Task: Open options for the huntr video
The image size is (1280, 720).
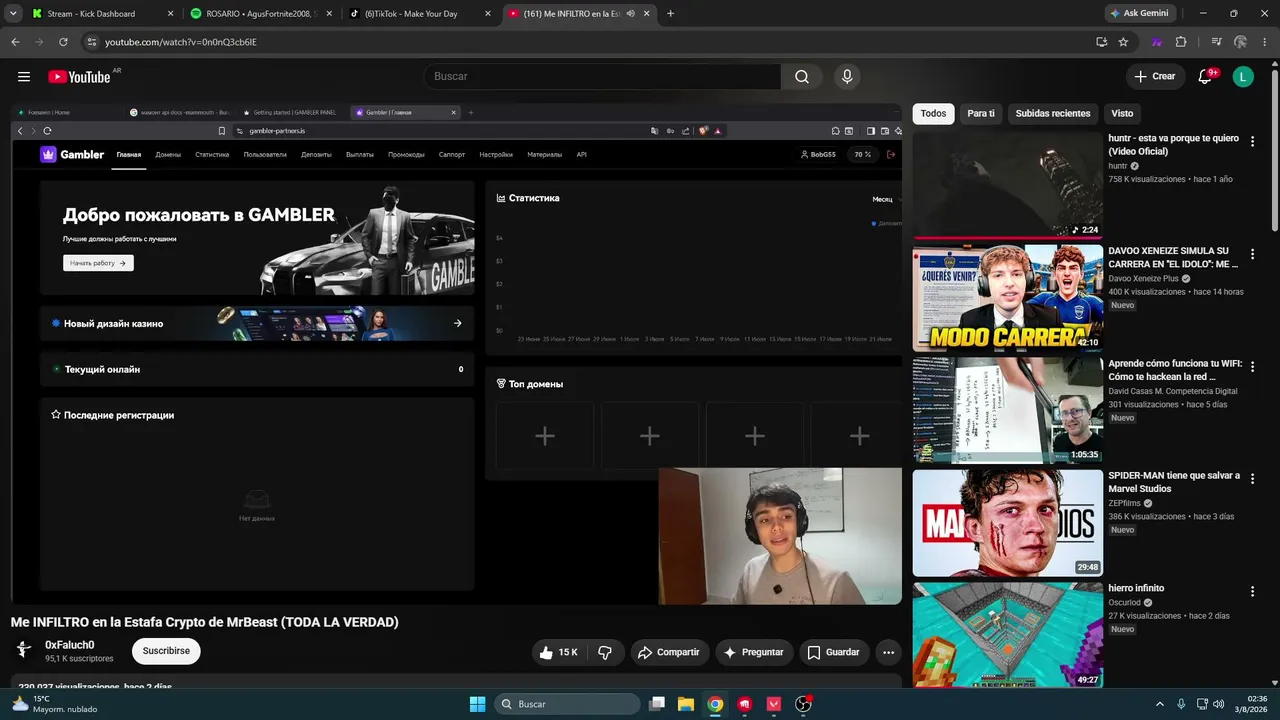Action: [1252, 142]
